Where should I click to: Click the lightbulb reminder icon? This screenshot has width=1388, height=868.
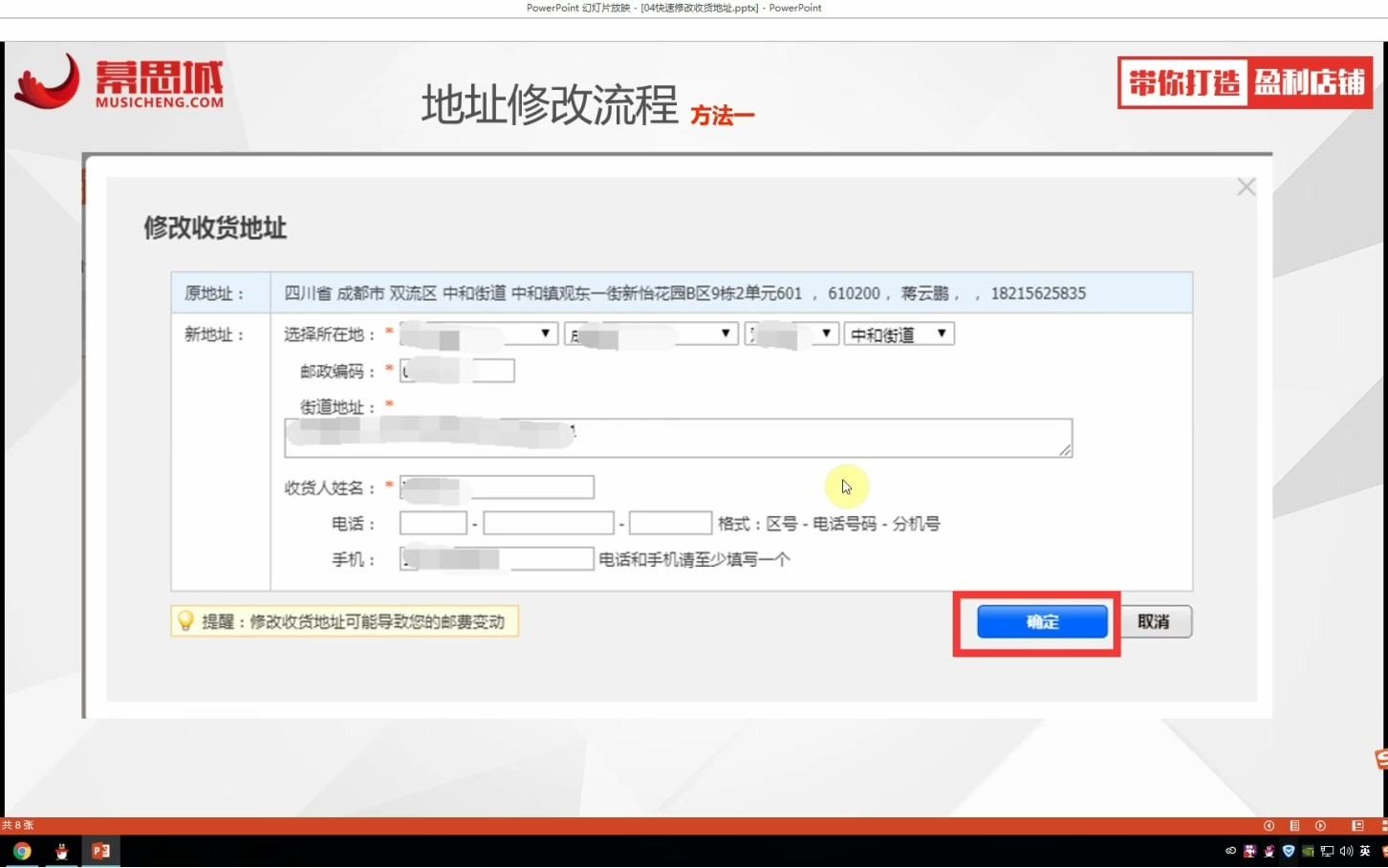[185, 621]
